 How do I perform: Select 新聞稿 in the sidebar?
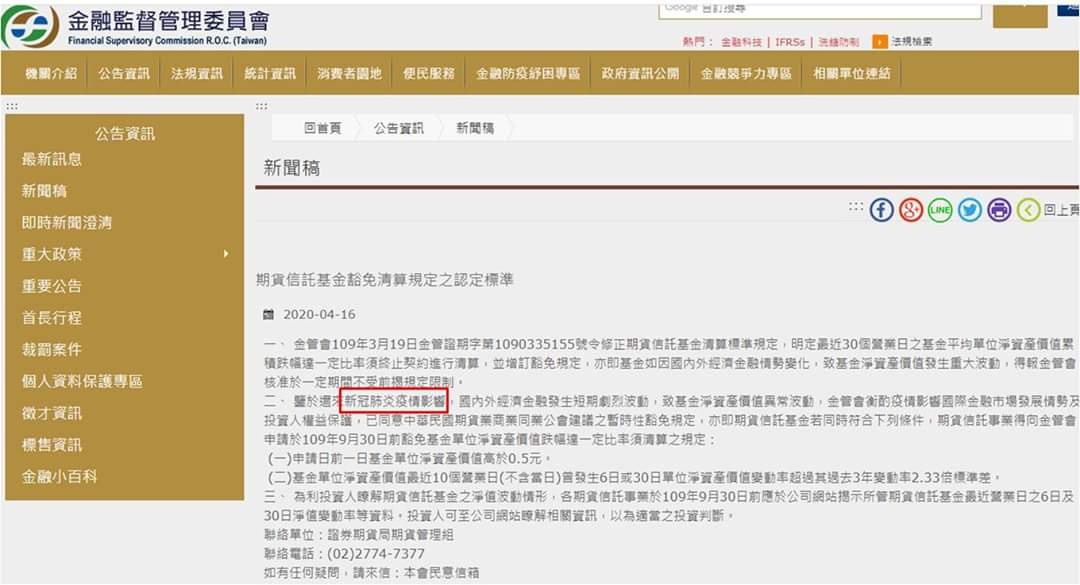(x=44, y=191)
